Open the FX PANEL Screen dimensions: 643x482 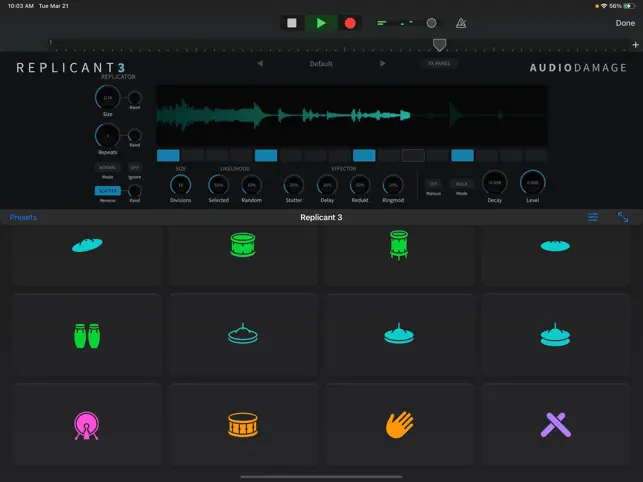[x=439, y=64]
